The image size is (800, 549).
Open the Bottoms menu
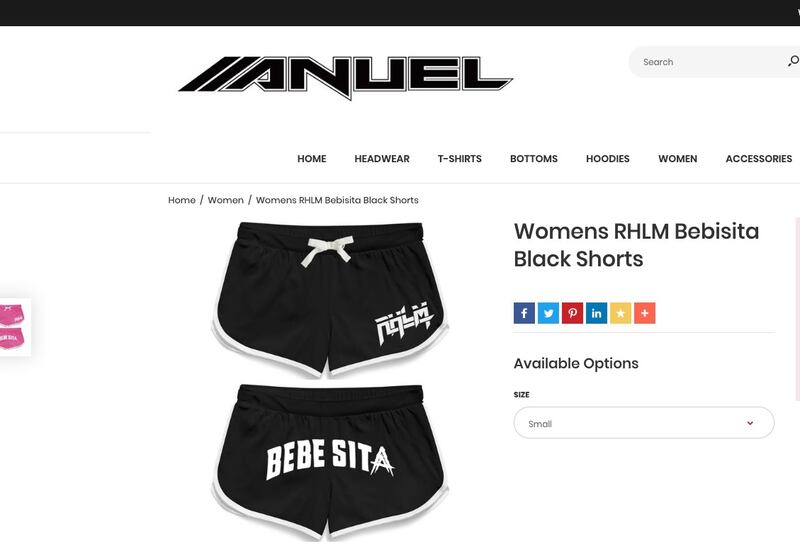tap(534, 159)
